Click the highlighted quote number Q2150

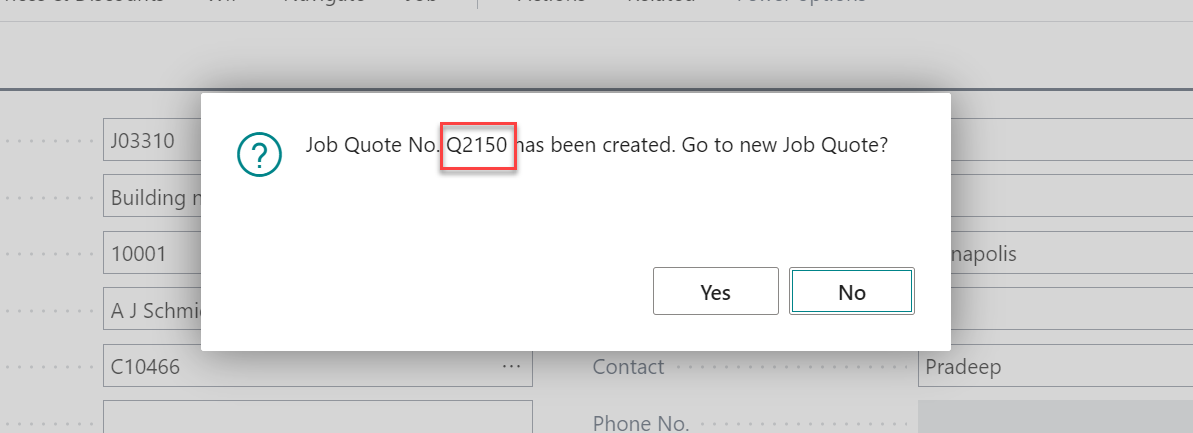477,146
